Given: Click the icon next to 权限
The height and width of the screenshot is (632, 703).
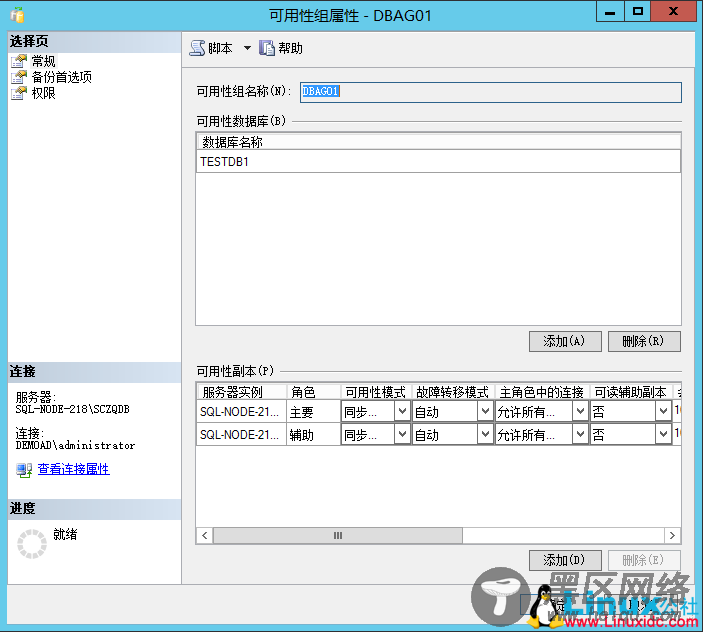Looking at the screenshot, I should pos(19,93).
